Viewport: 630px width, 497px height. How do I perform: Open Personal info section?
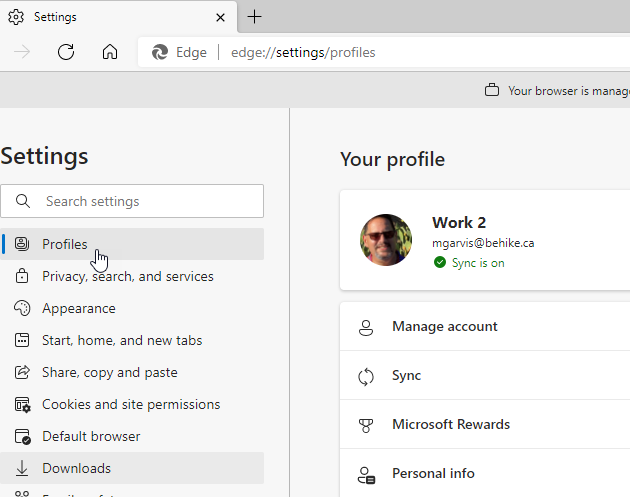click(433, 474)
